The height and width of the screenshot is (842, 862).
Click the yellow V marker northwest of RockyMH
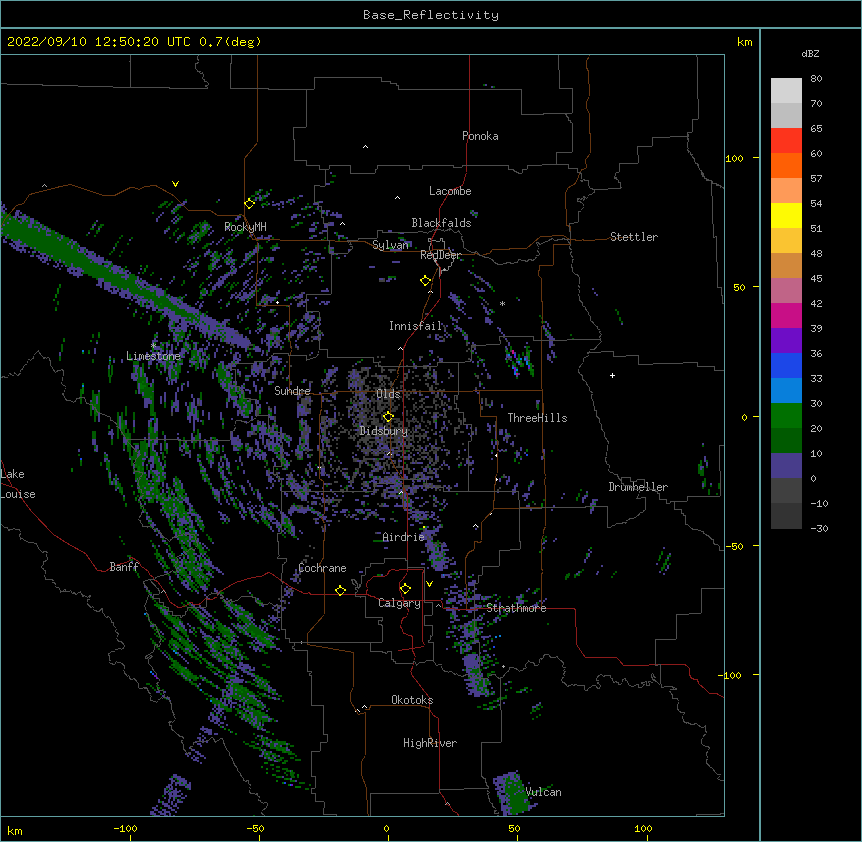click(x=175, y=184)
